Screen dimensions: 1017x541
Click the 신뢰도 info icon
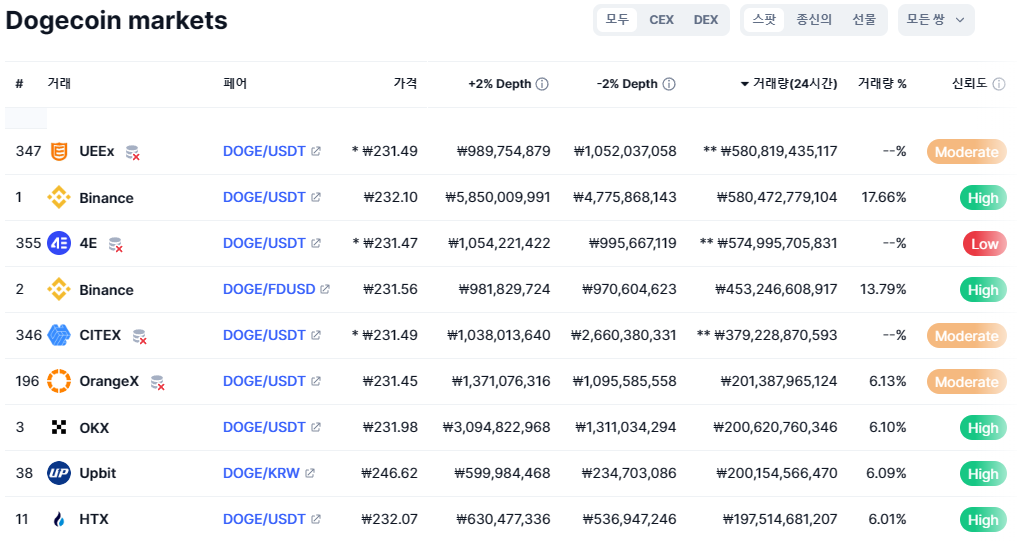[x=999, y=84]
